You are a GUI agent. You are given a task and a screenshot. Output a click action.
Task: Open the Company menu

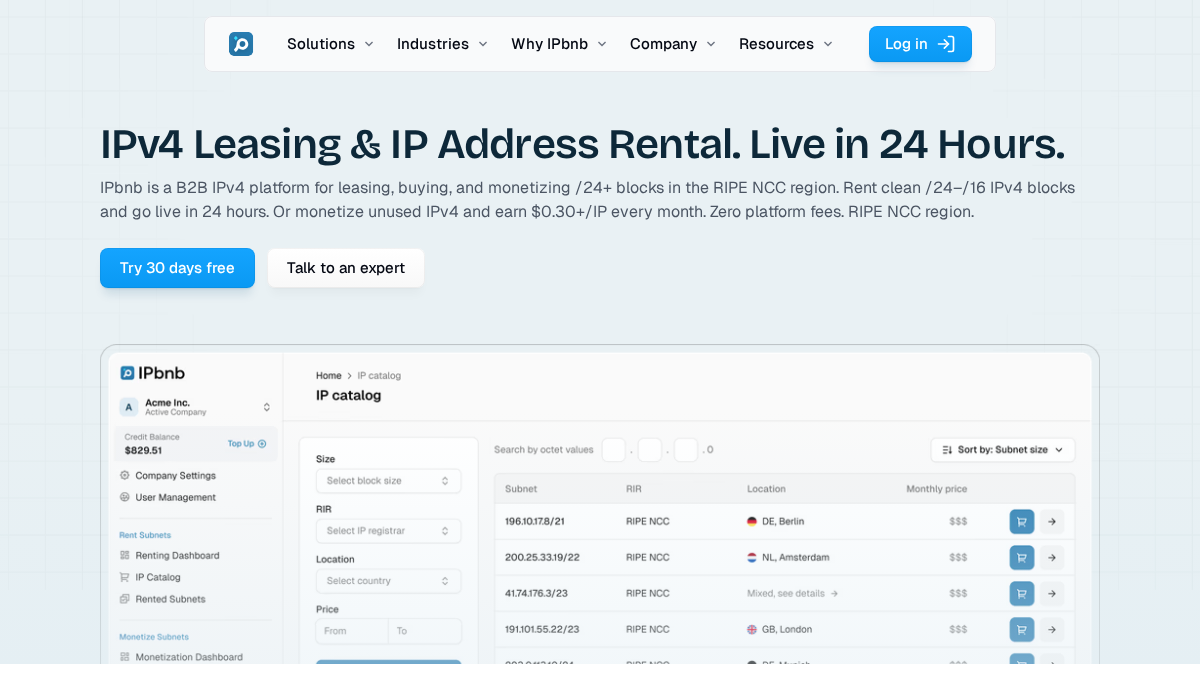(x=673, y=44)
